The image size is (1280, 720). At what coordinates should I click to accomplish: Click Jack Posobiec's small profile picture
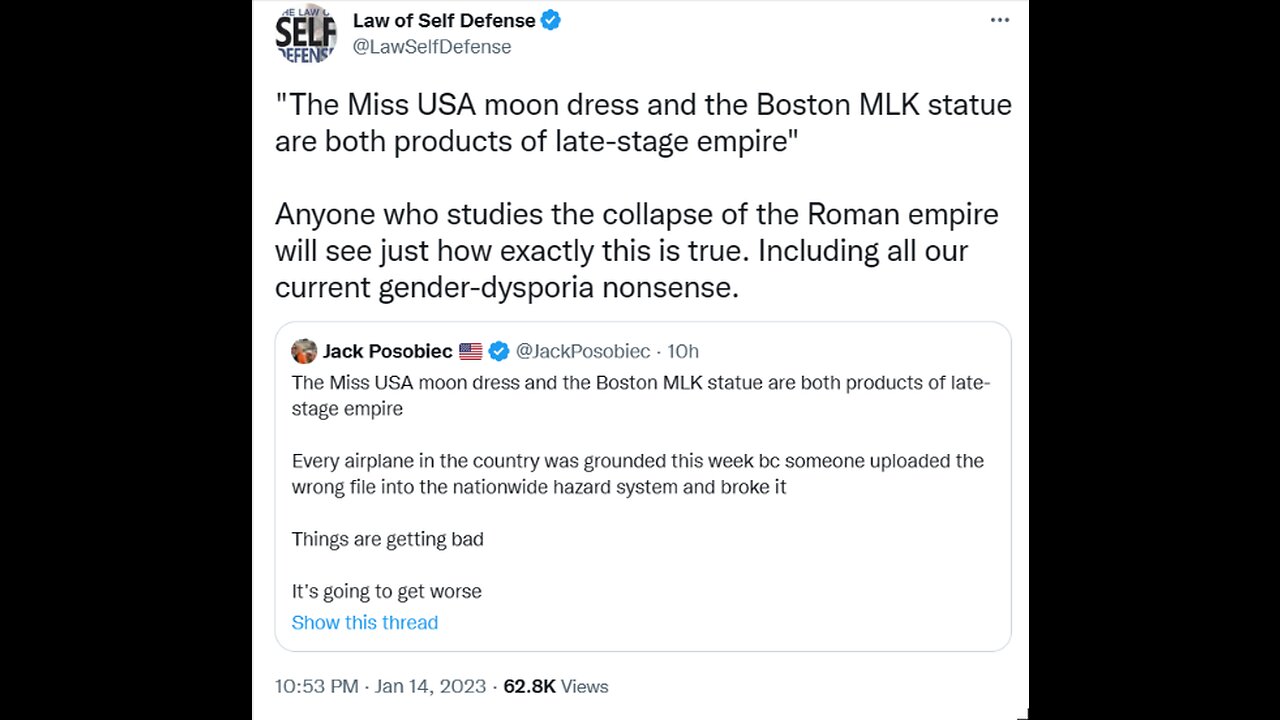[304, 351]
